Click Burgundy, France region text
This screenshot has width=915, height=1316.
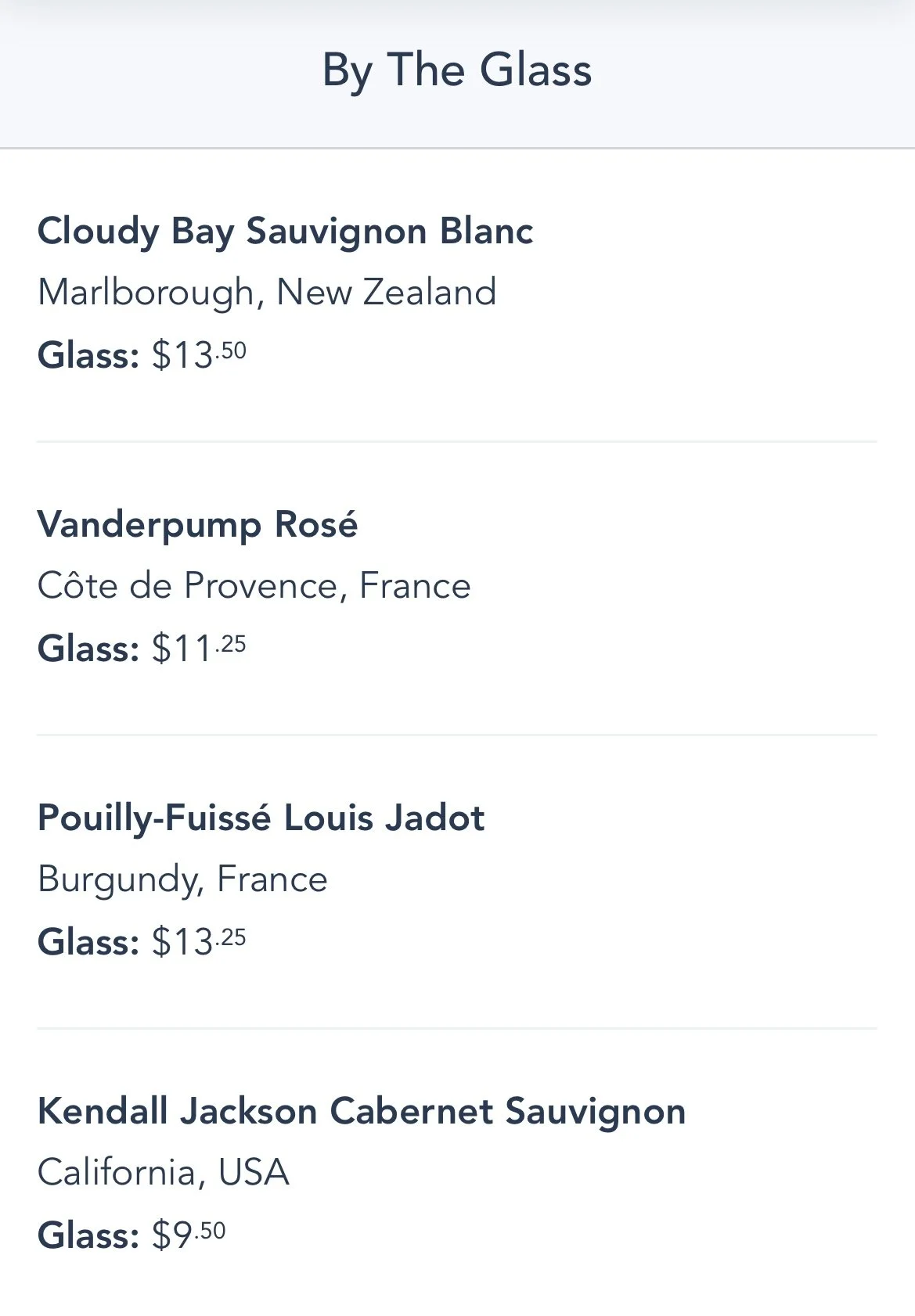182,879
